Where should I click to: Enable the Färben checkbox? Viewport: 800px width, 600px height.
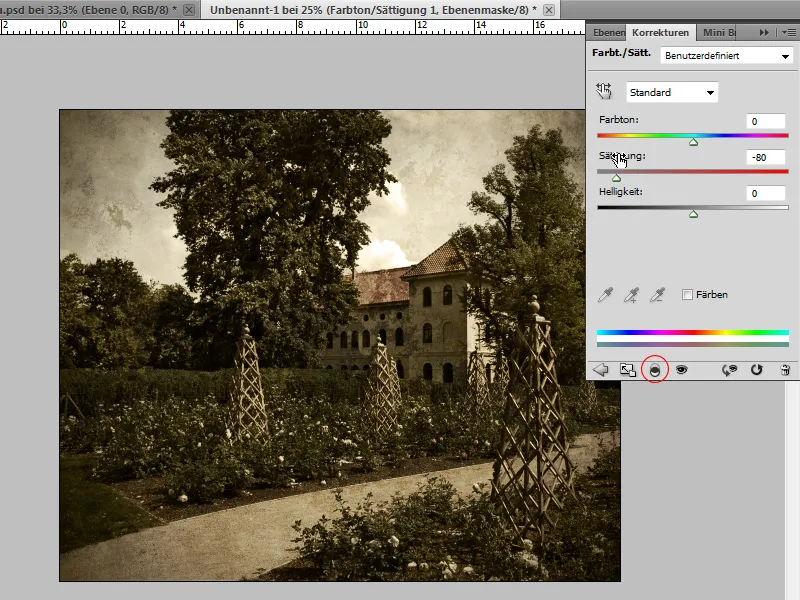tap(685, 294)
